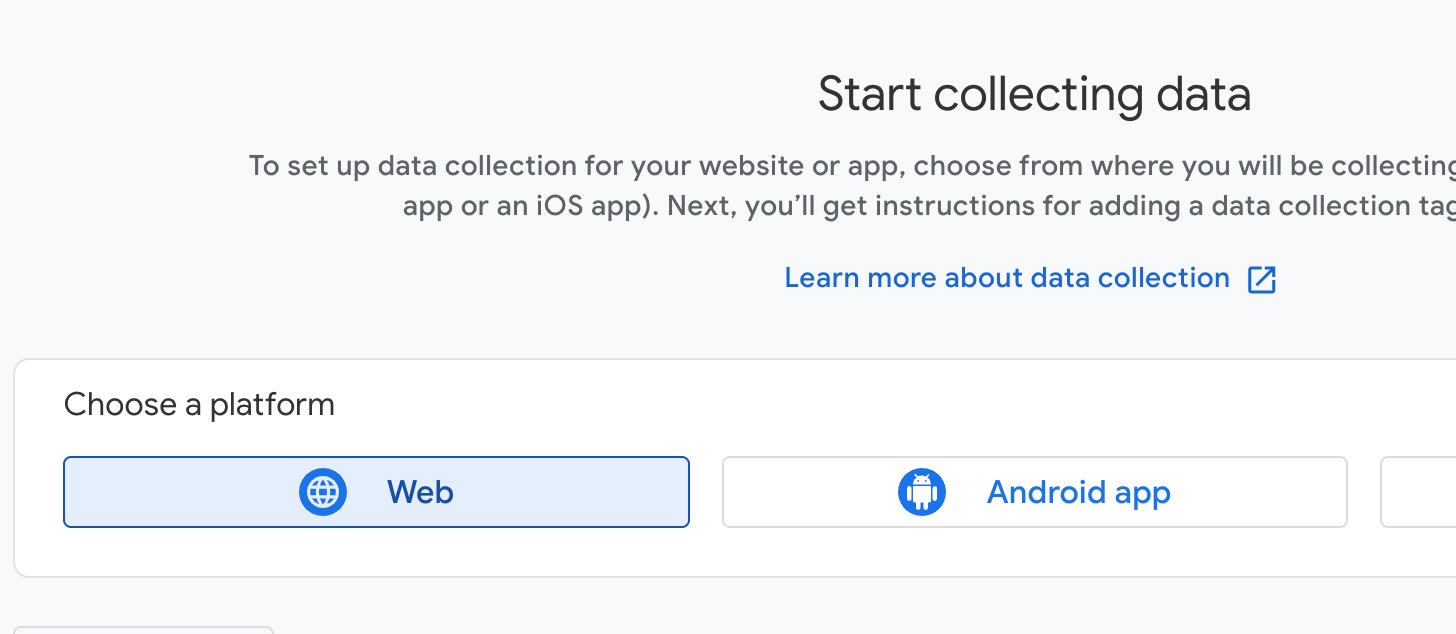
Task: Click the cut-off button below the platform card
Action: click(x=143, y=630)
